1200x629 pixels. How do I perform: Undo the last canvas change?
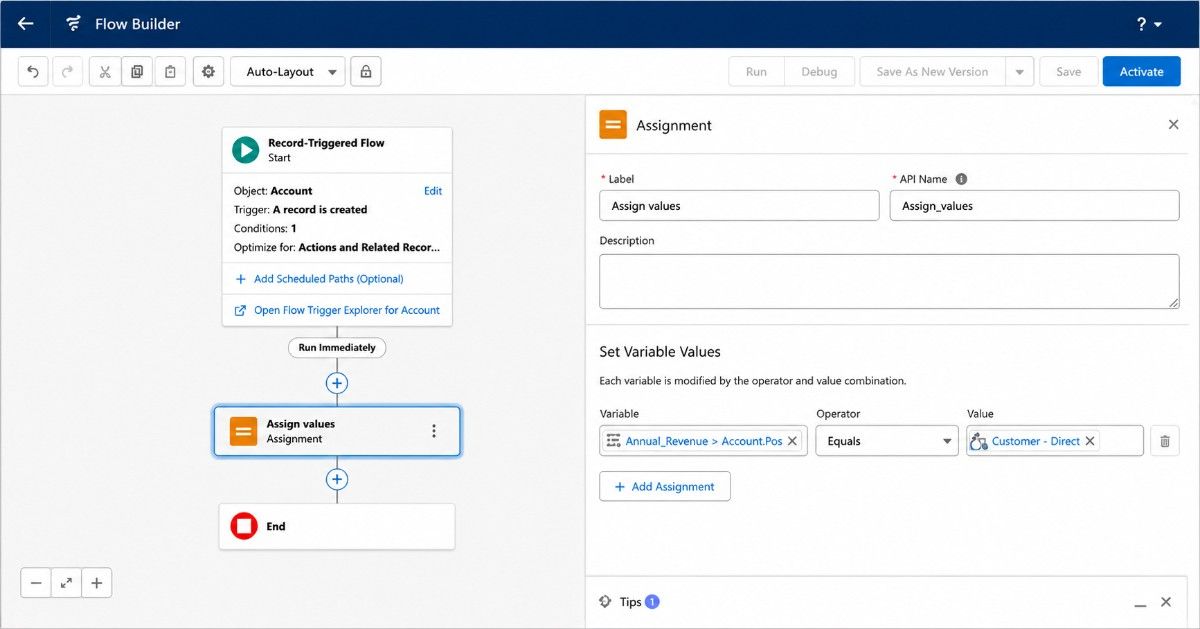pyautogui.click(x=33, y=72)
